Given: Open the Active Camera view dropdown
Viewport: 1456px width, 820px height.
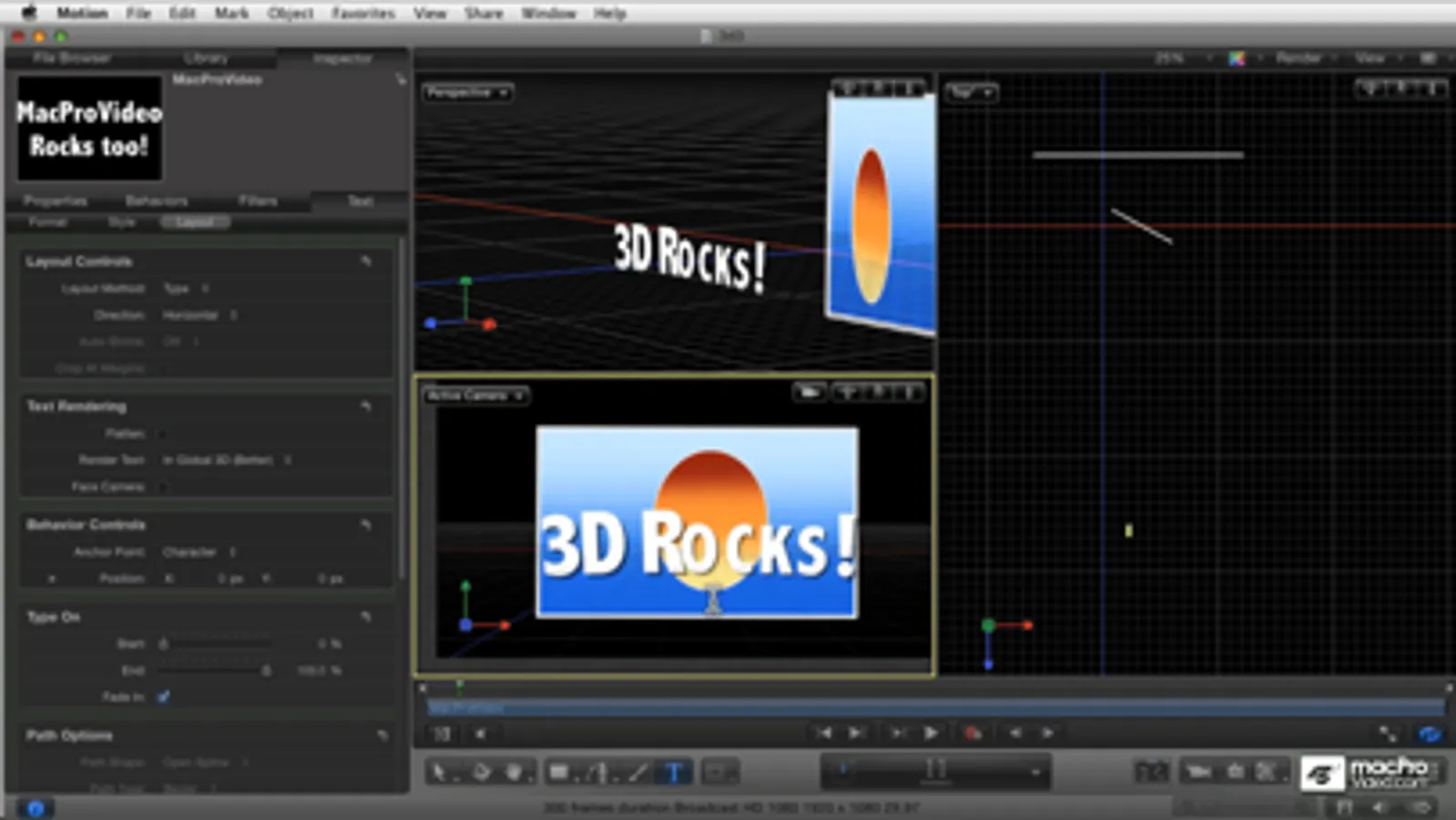Looking at the screenshot, I should coord(475,395).
